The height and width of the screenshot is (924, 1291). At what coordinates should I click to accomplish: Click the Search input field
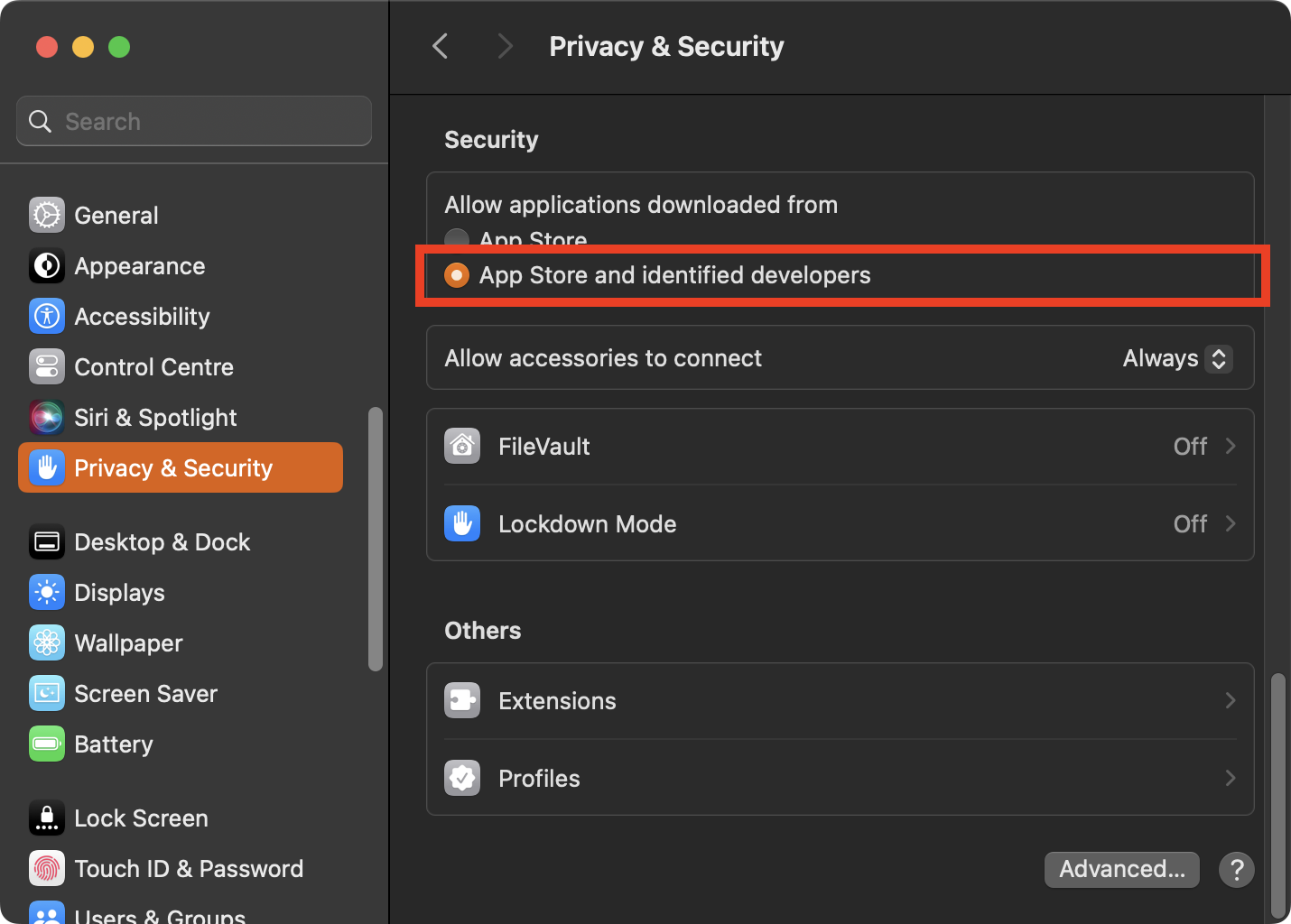194,121
